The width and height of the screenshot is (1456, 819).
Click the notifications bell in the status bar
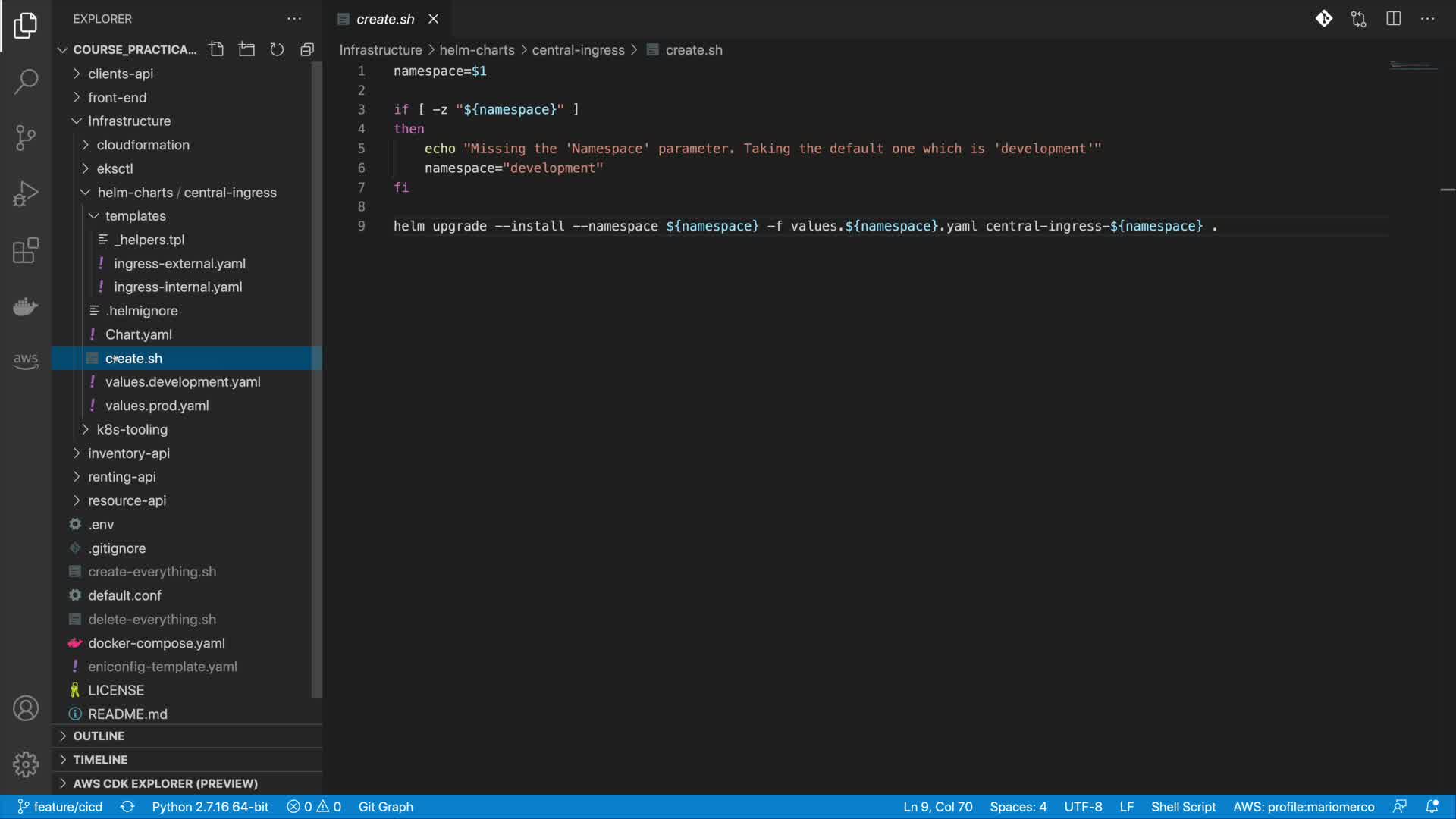pyautogui.click(x=1432, y=807)
